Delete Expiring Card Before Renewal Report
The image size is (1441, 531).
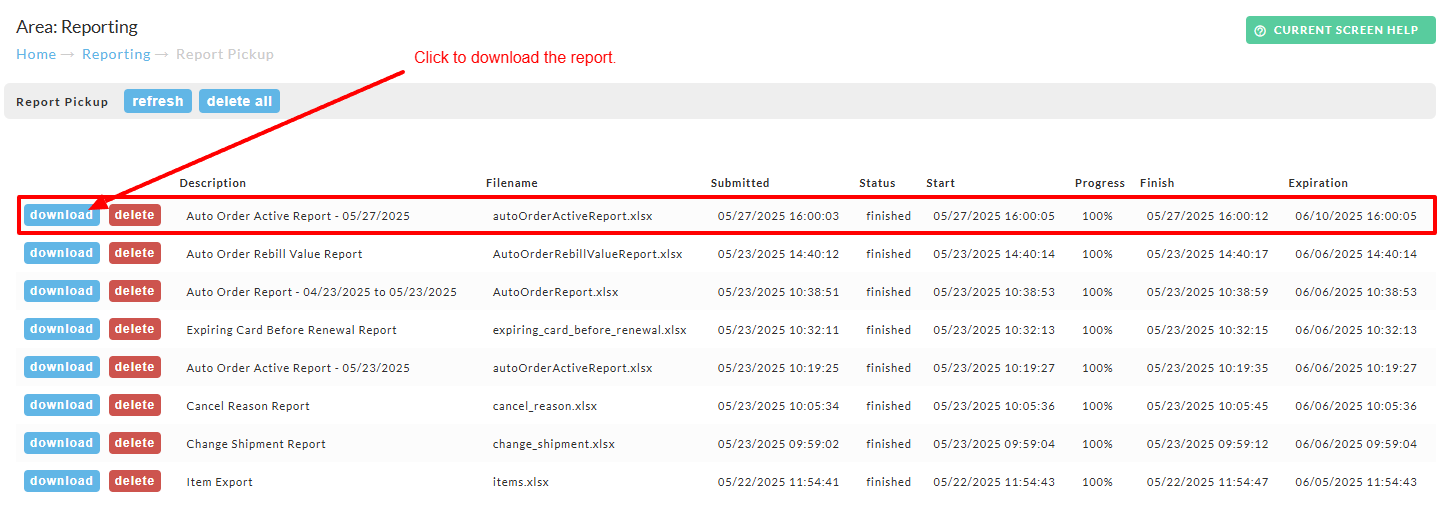pyautogui.click(x=135, y=329)
